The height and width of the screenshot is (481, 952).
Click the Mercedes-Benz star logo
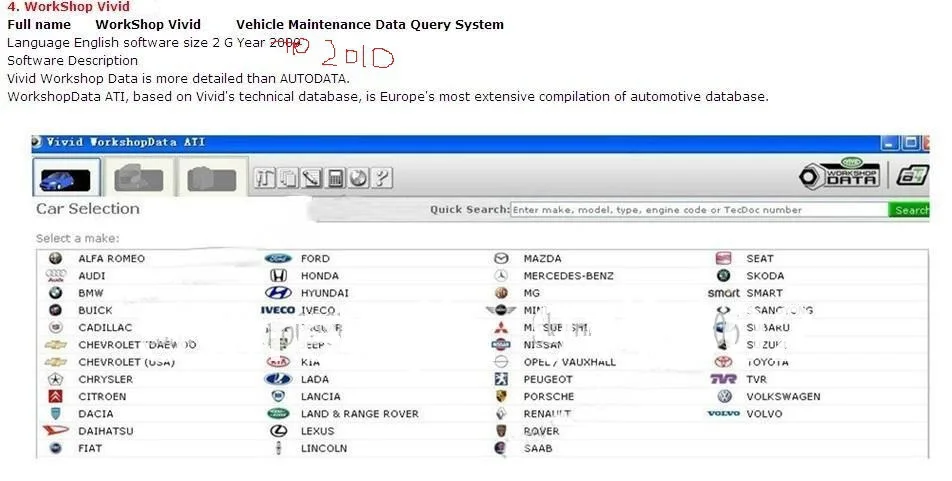[501, 276]
